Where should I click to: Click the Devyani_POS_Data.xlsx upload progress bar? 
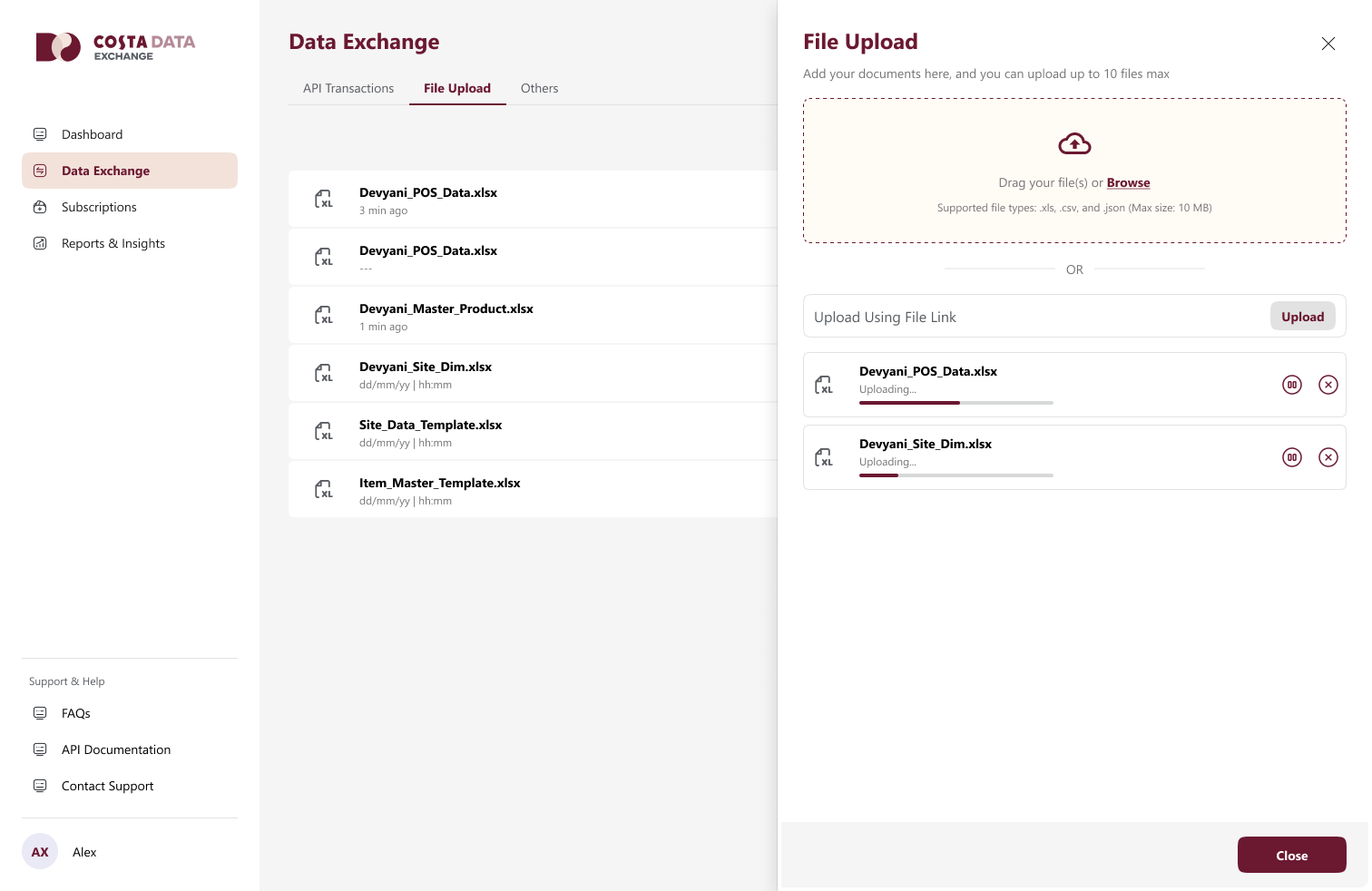click(x=956, y=402)
